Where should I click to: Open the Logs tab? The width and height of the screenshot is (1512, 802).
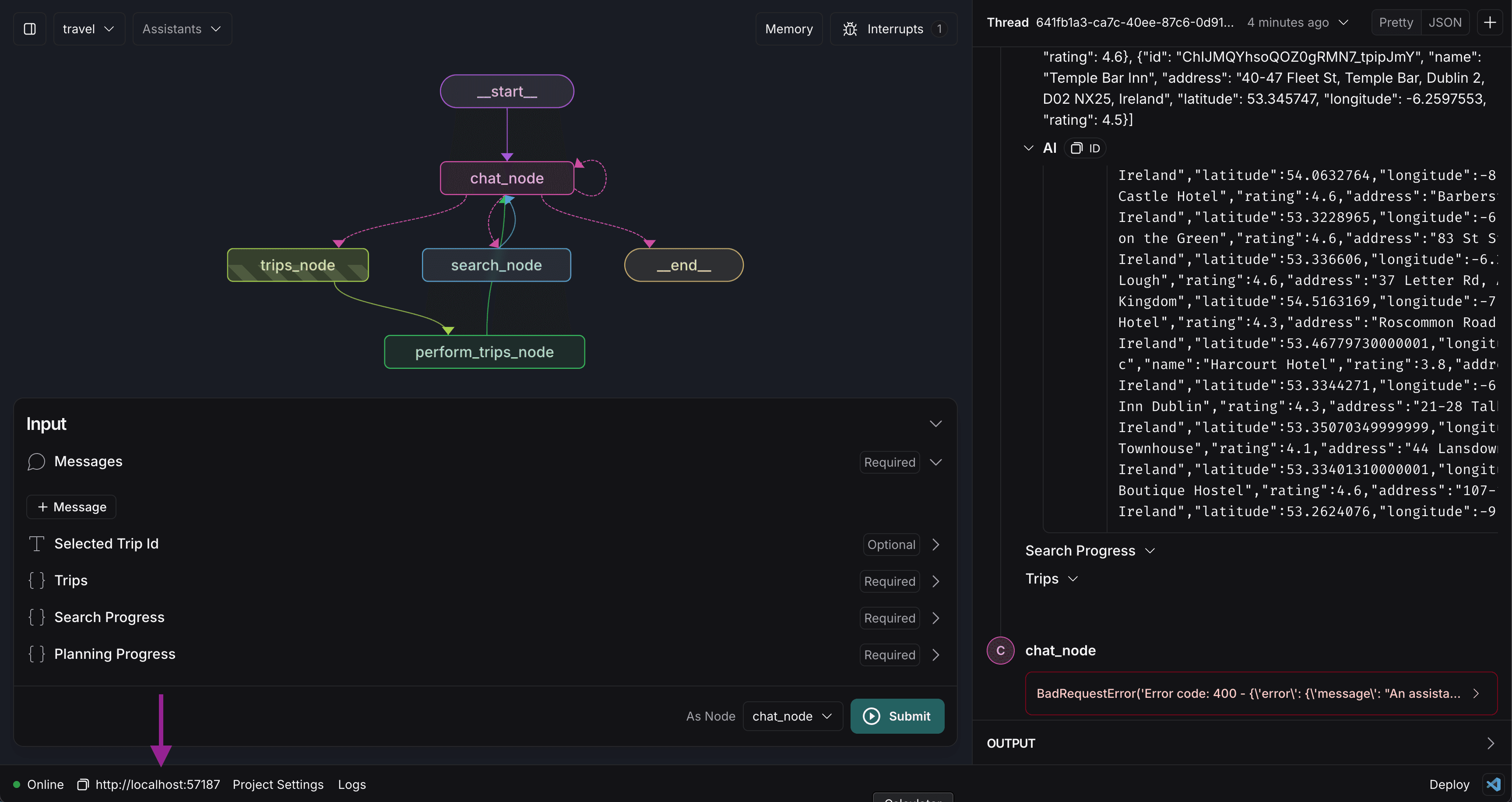coord(352,784)
